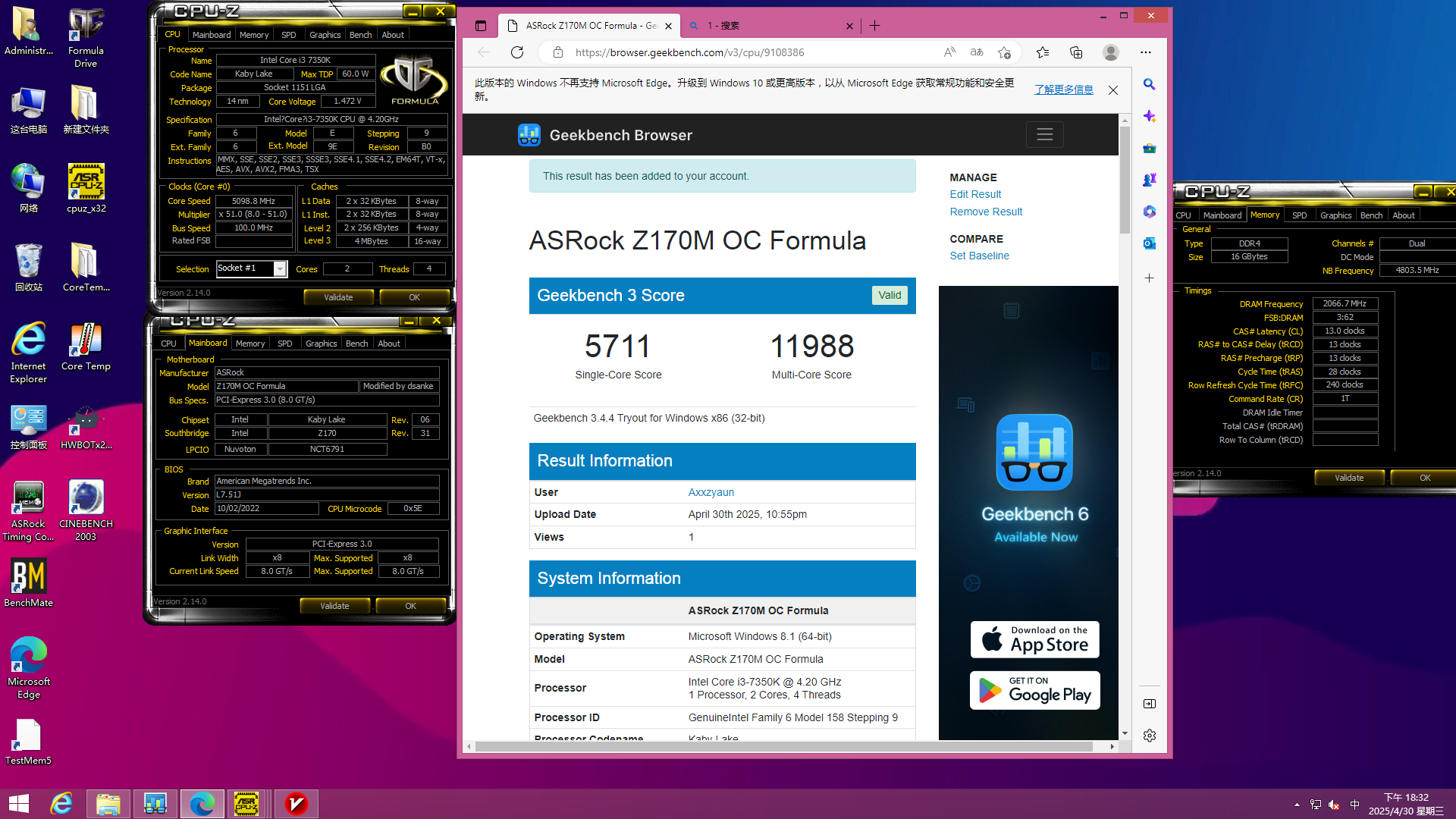
Task: Open the Recycle Bin desktop icon
Action: click(28, 267)
